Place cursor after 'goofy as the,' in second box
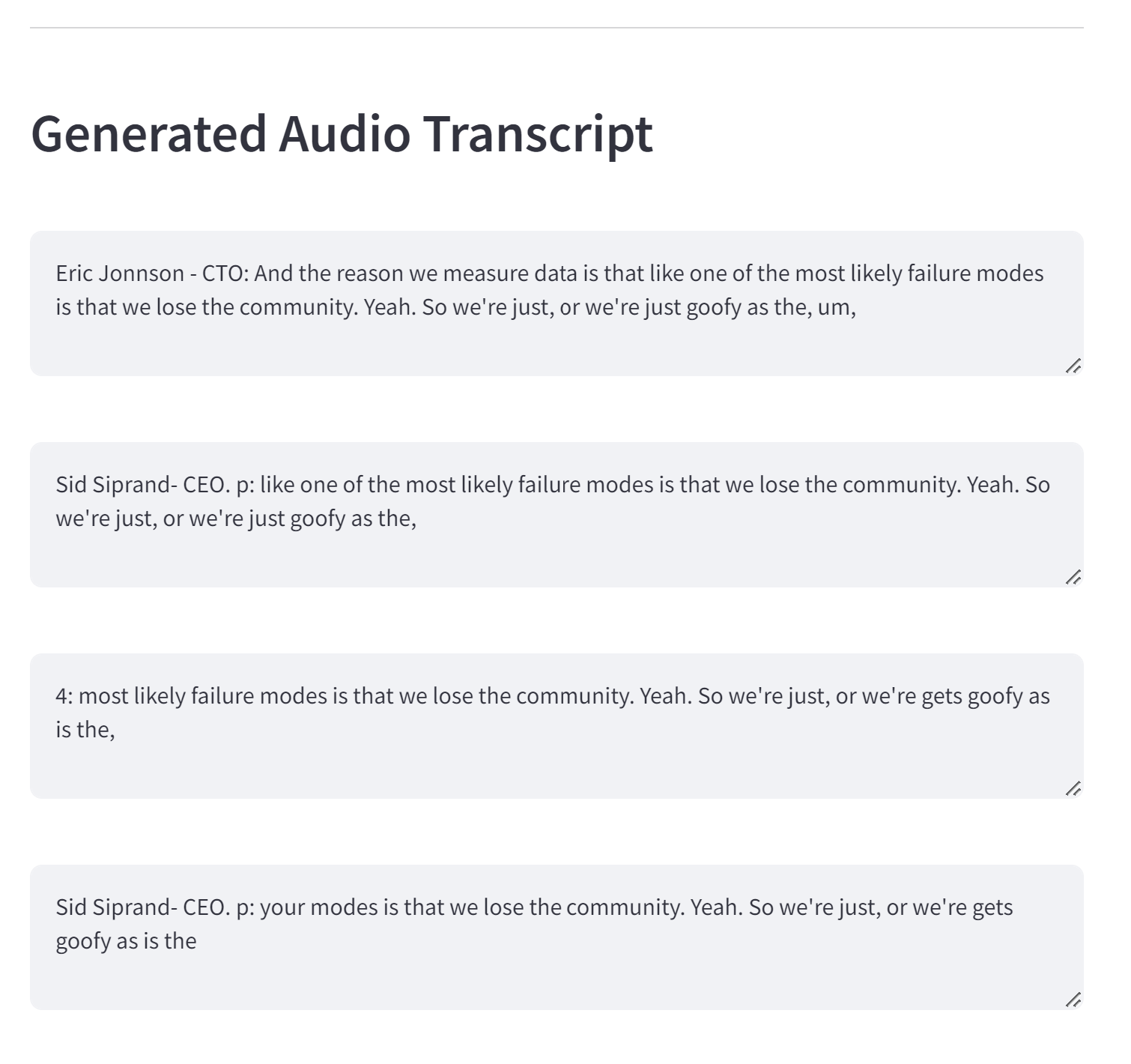 click(418, 519)
